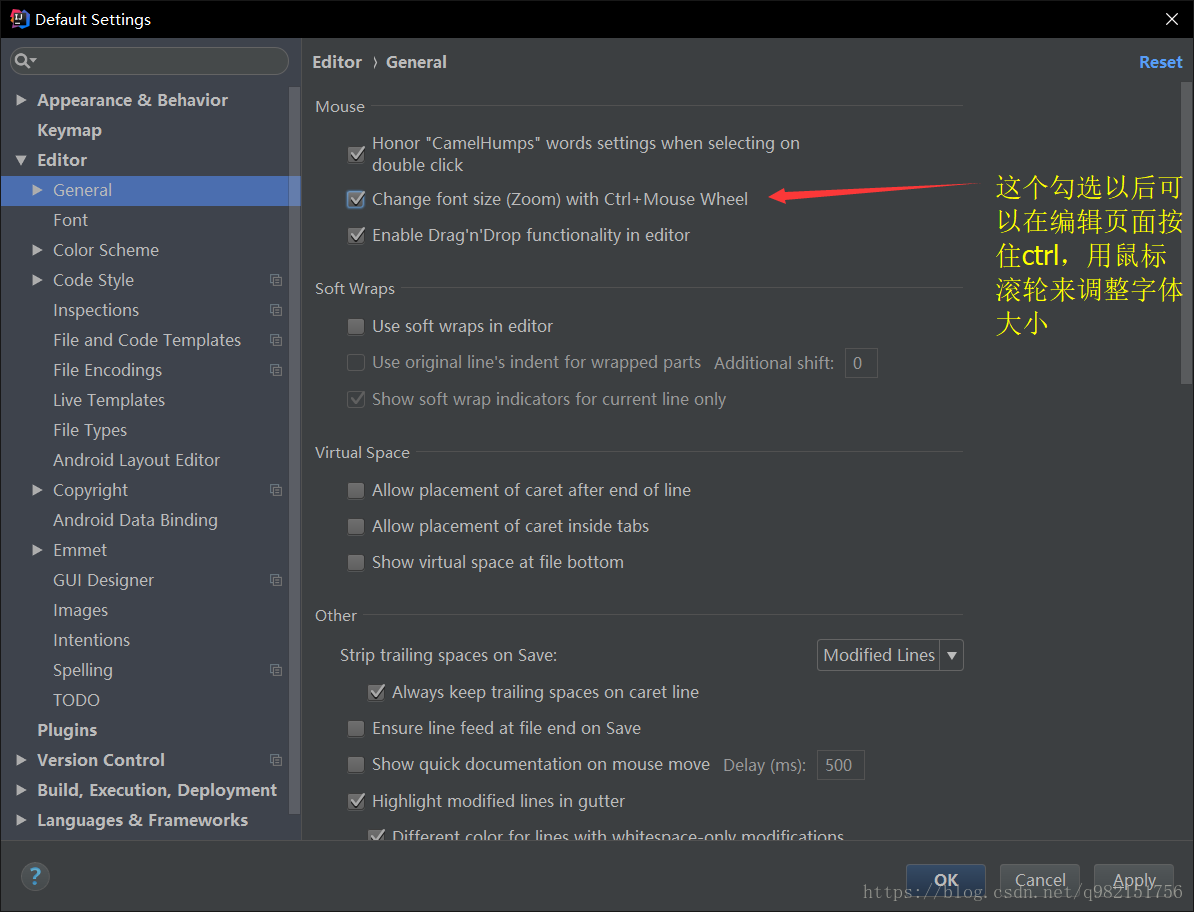Click the Reset link
Image resolution: width=1194 pixels, height=912 pixels.
[x=1160, y=62]
